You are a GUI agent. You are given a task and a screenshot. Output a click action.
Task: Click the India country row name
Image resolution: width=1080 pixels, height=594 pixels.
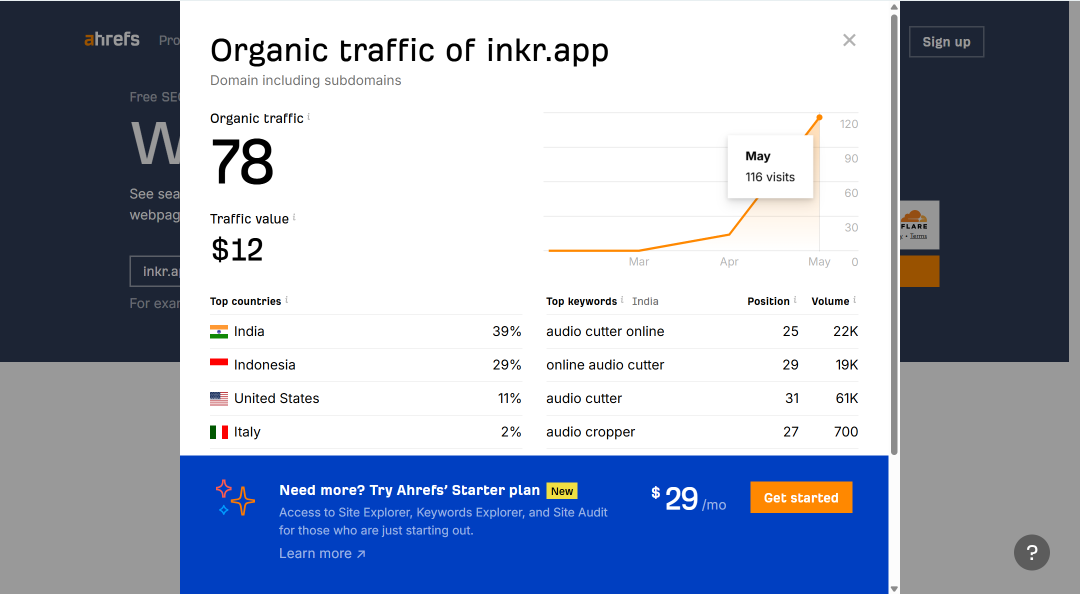click(x=249, y=331)
